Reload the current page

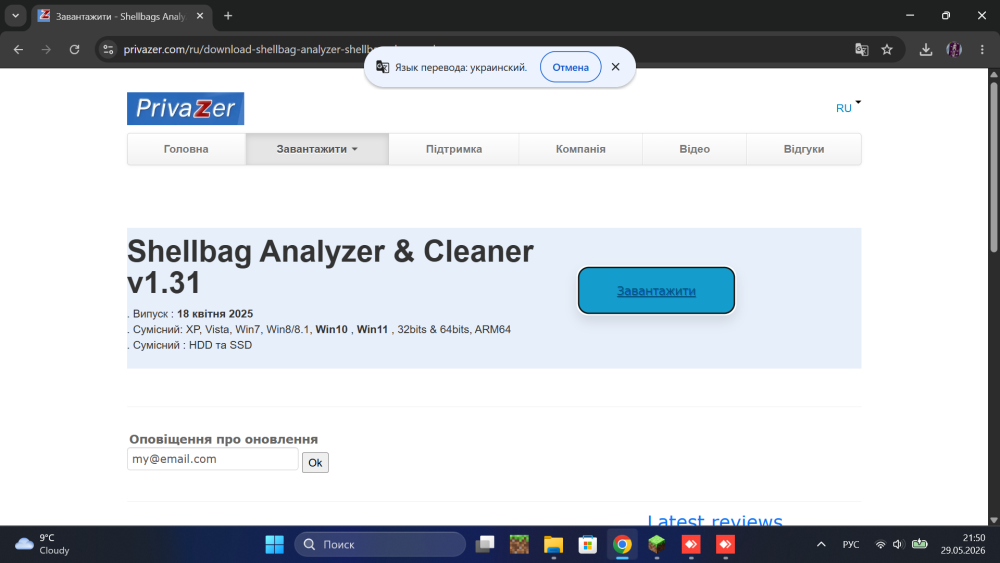(x=75, y=49)
